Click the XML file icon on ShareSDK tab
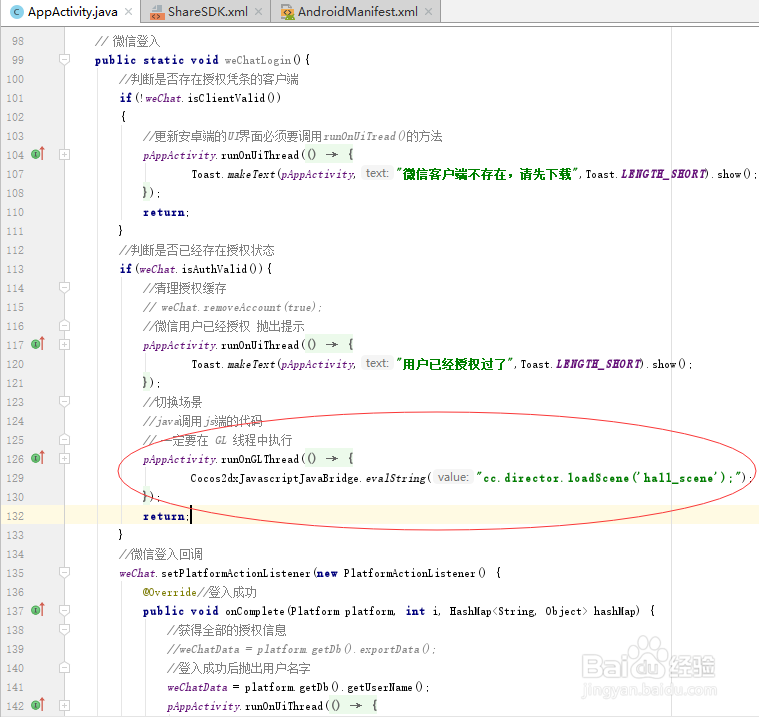 [x=157, y=12]
